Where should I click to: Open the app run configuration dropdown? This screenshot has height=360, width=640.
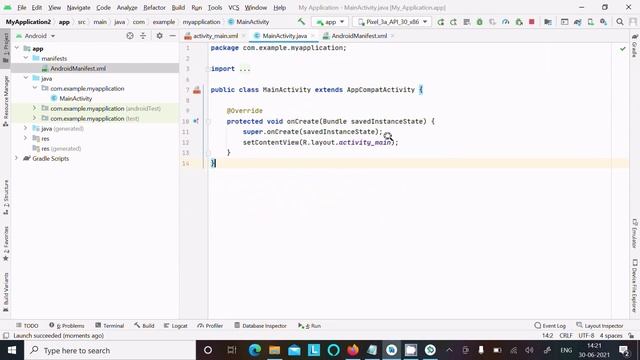[x=330, y=22]
